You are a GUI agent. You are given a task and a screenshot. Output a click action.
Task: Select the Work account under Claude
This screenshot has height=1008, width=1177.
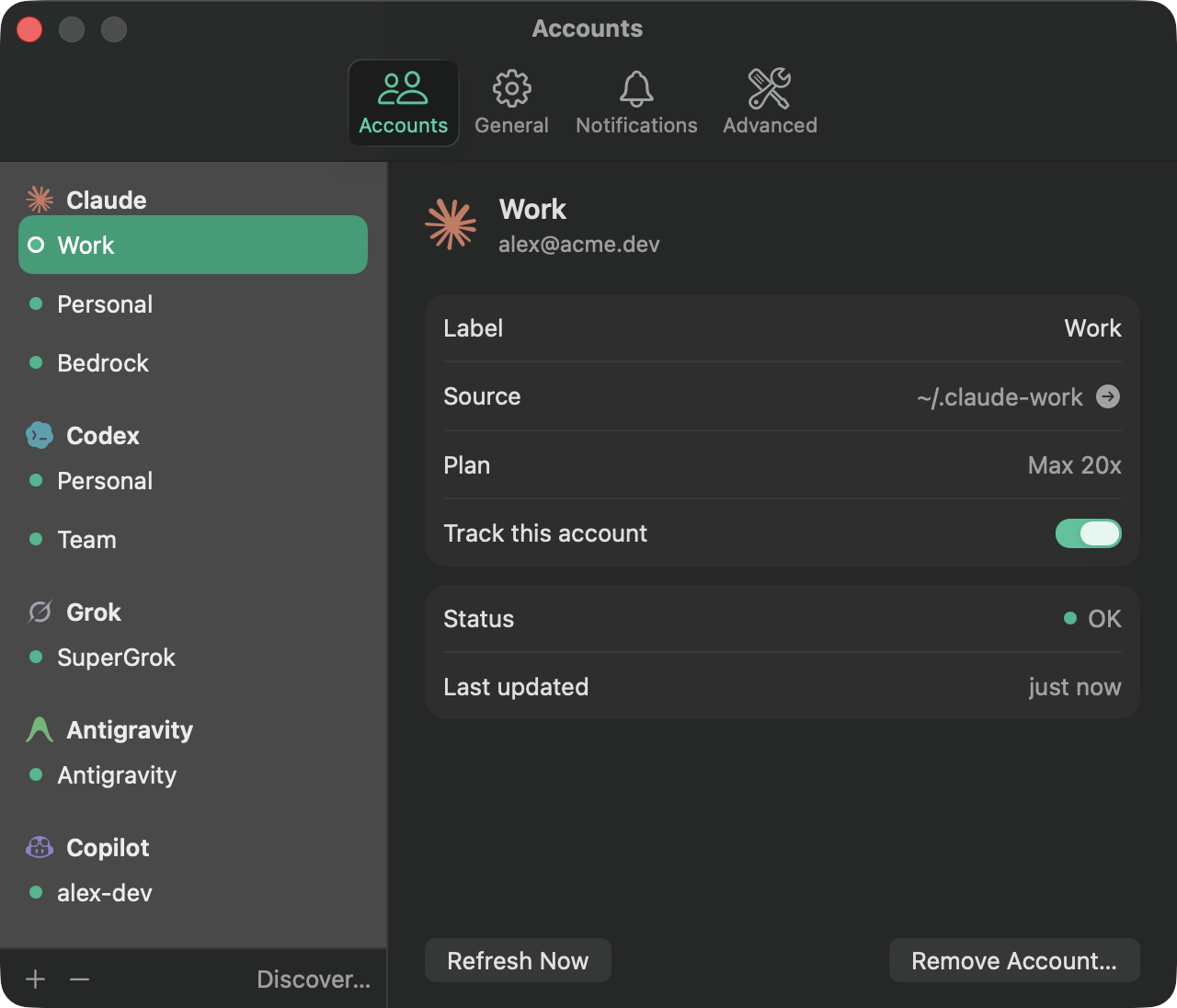[193, 245]
